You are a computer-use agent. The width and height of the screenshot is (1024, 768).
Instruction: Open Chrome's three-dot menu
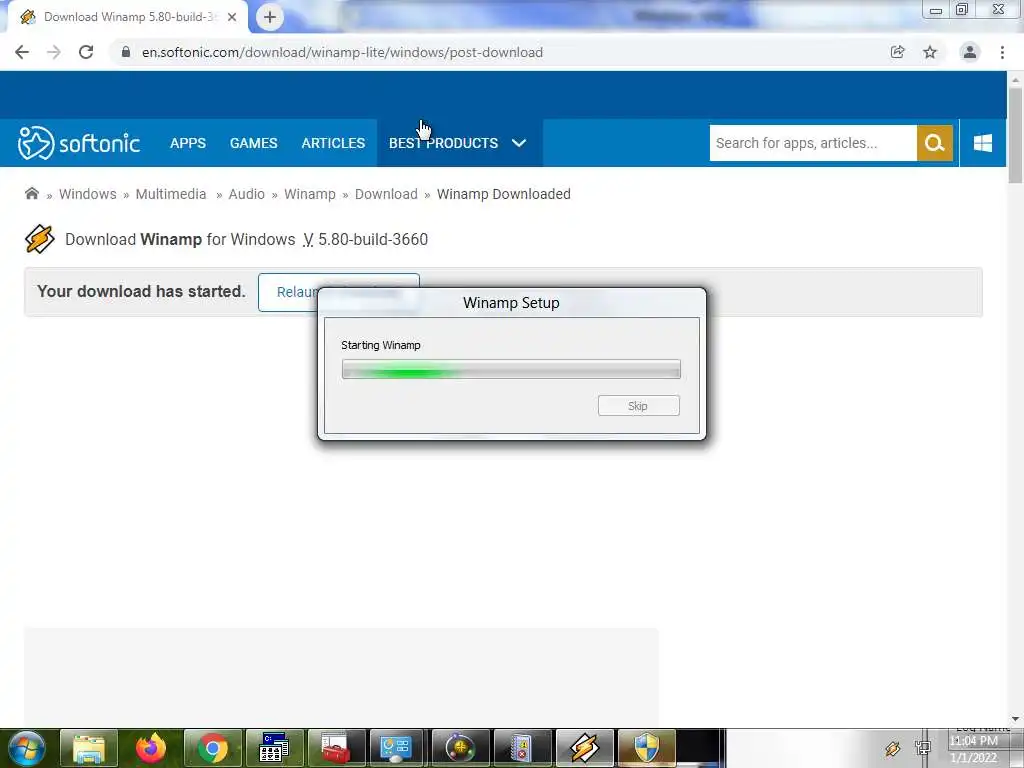tap(1002, 52)
